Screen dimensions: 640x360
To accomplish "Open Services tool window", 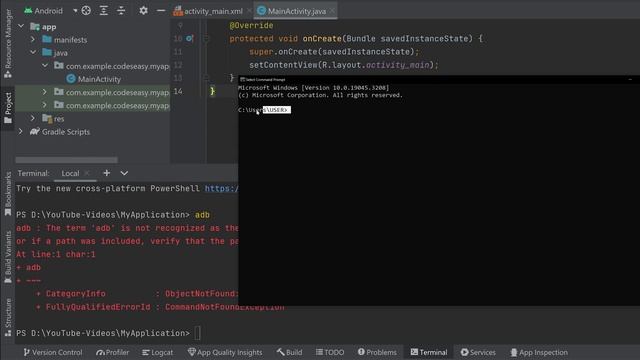I will click(x=478, y=352).
